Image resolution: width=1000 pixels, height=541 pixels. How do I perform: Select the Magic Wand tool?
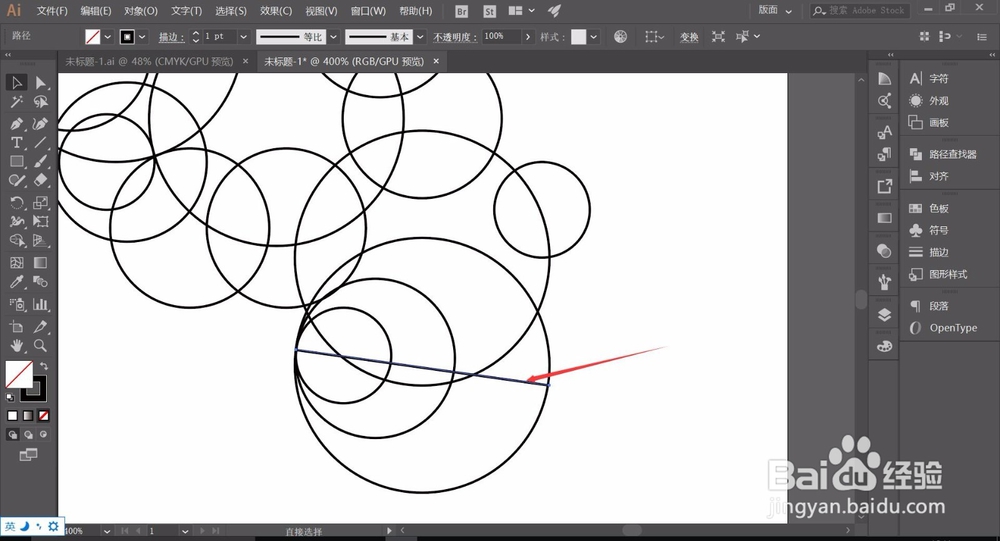tap(17, 102)
